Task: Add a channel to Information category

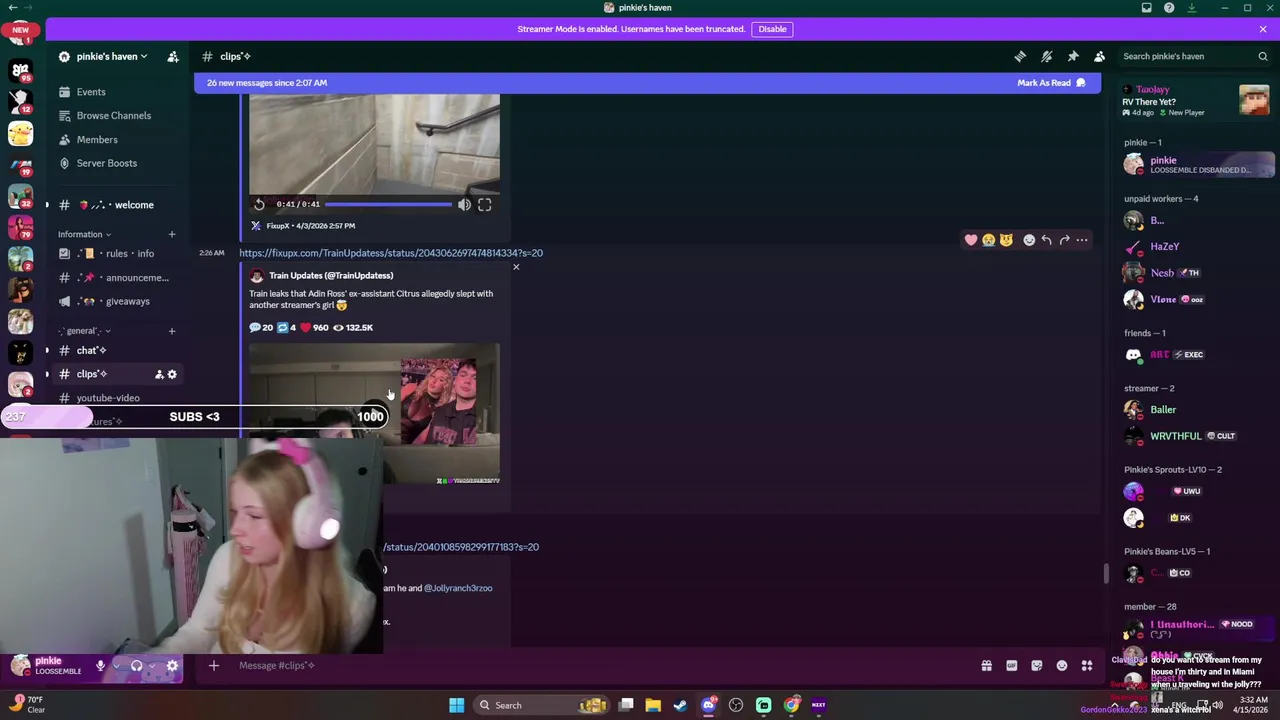Action: click(171, 234)
